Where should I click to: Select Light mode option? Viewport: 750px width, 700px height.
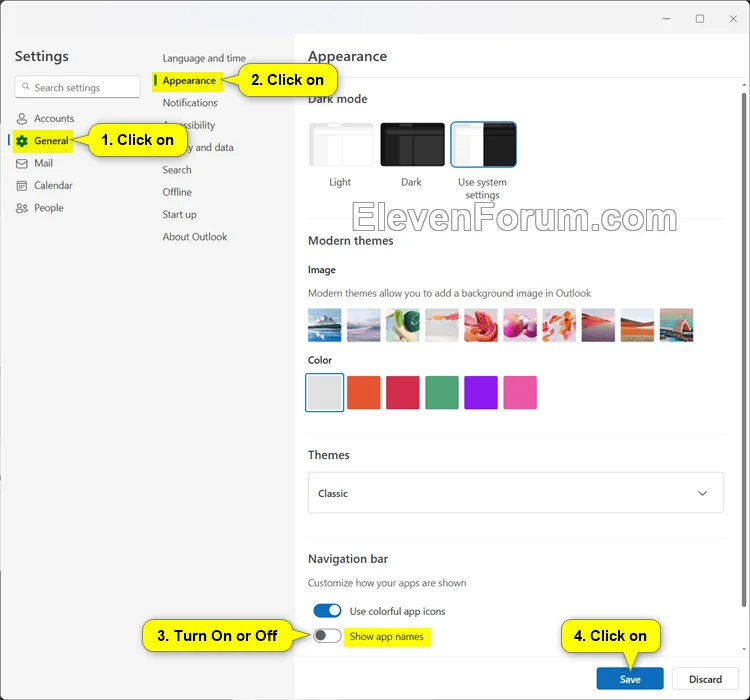click(x=341, y=144)
